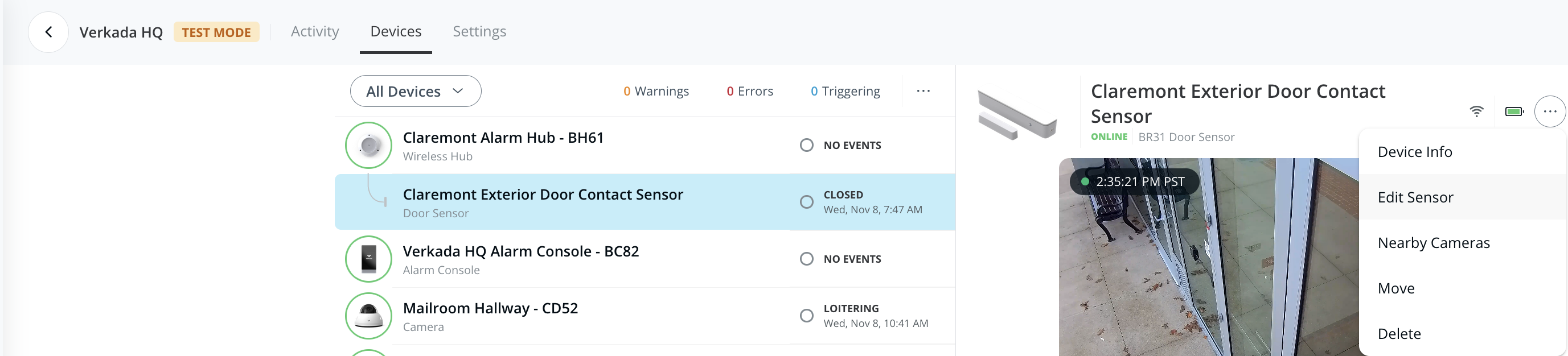Click the battery level status icon
The height and width of the screenshot is (356, 1568).
1514,112
